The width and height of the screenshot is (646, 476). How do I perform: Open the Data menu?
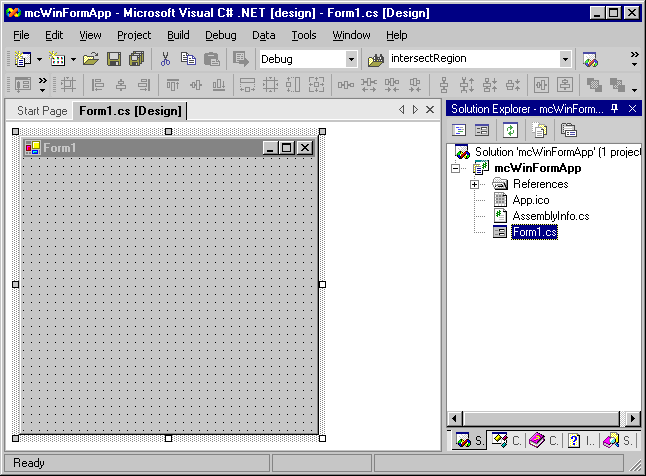264,35
